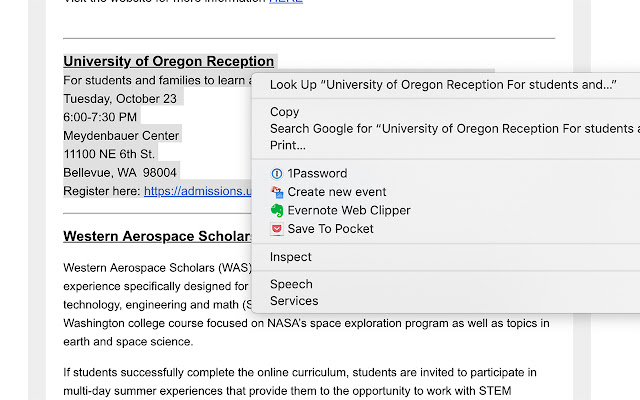Select Print... in the context menu
640x400 pixels.
coord(288,145)
